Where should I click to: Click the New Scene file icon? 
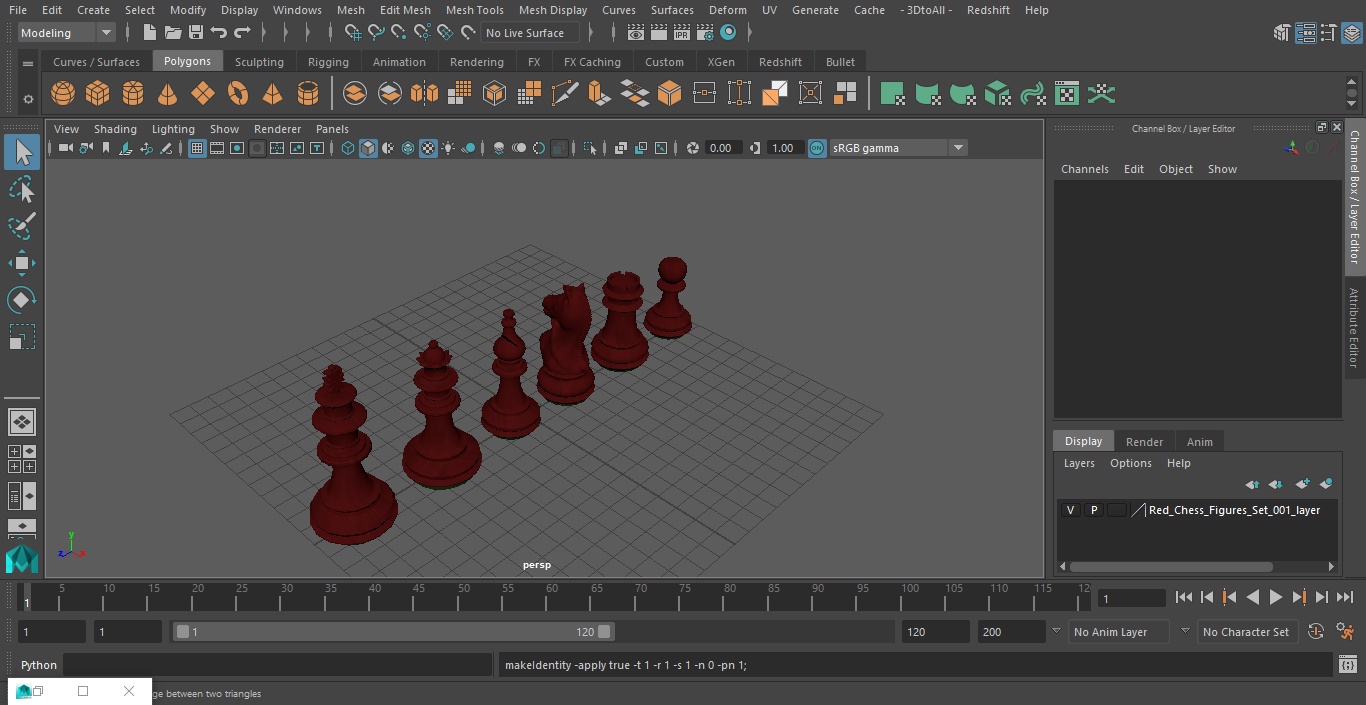pos(149,33)
